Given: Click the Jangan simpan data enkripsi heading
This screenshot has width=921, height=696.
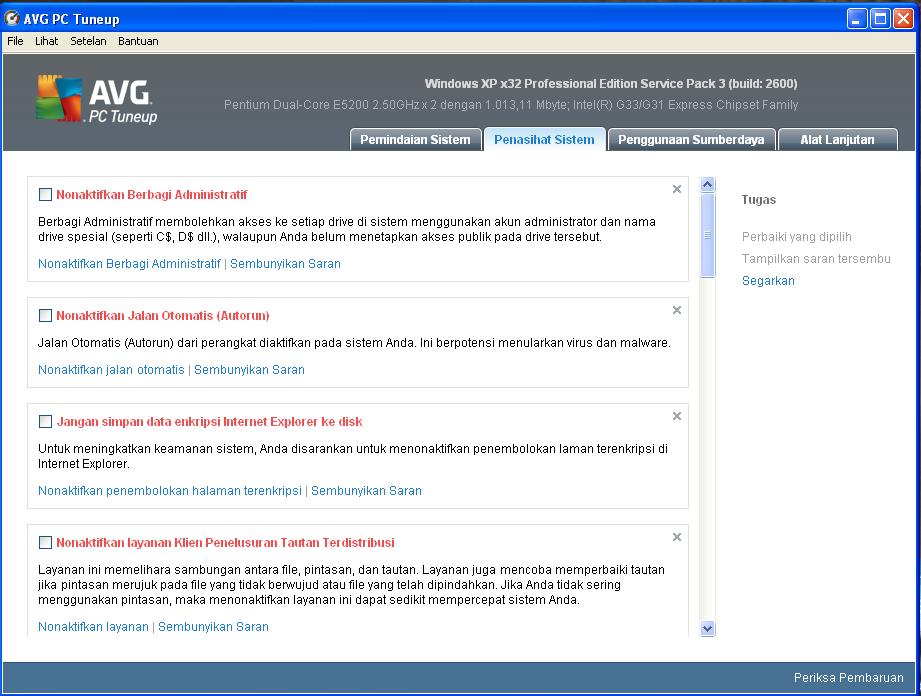Looking at the screenshot, I should pyautogui.click(x=209, y=421).
